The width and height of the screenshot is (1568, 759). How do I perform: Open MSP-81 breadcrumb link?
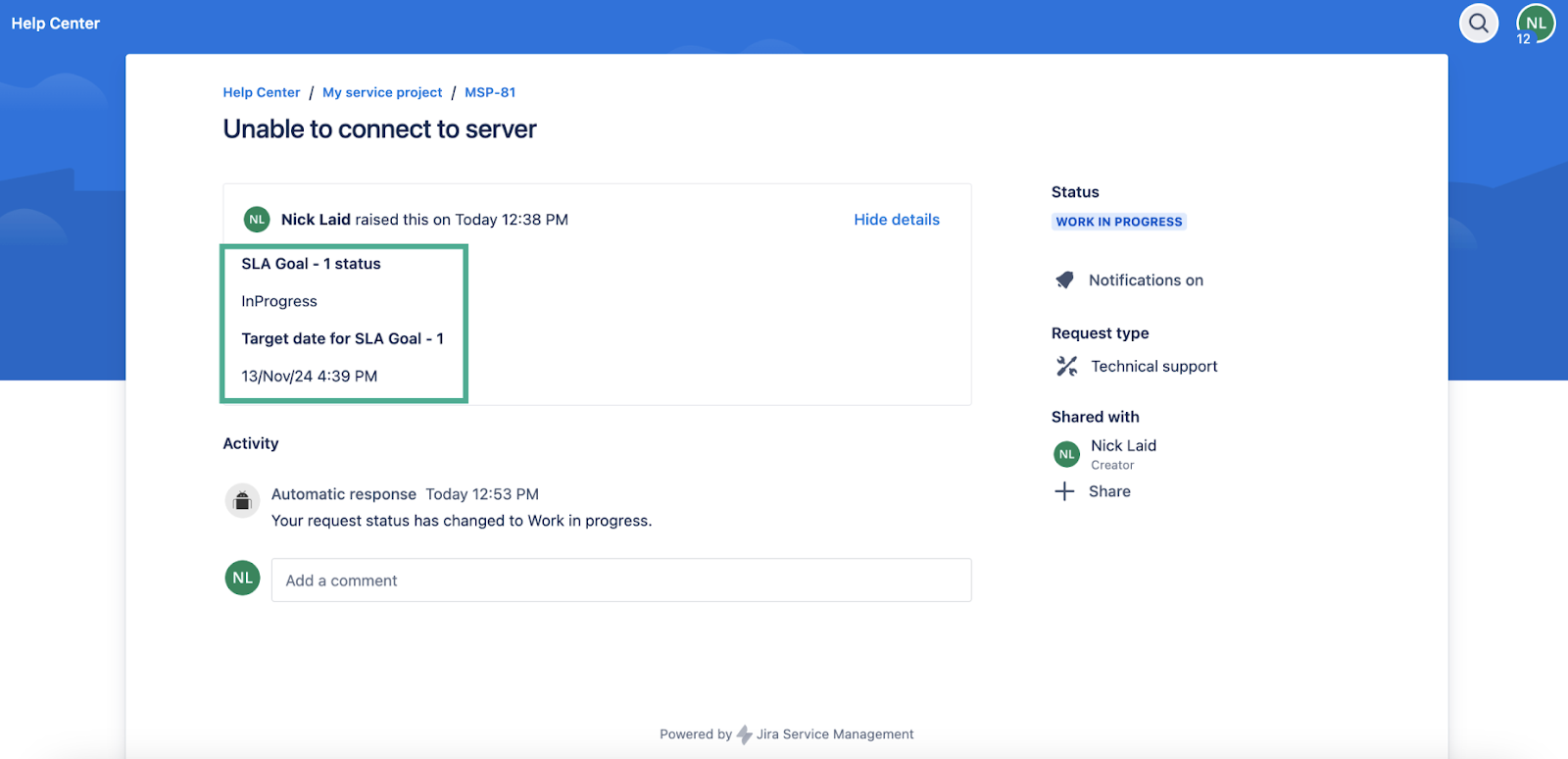(490, 92)
